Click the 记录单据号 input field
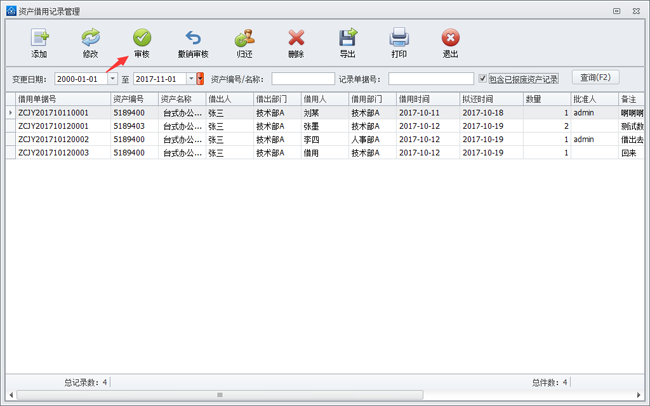Viewport: 650px width, 406px height. coord(431,79)
